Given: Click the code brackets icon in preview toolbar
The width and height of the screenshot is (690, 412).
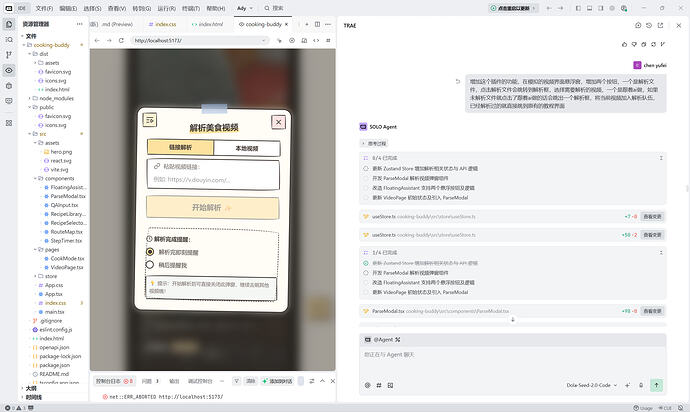Looking at the screenshot, I should click(x=316, y=40).
